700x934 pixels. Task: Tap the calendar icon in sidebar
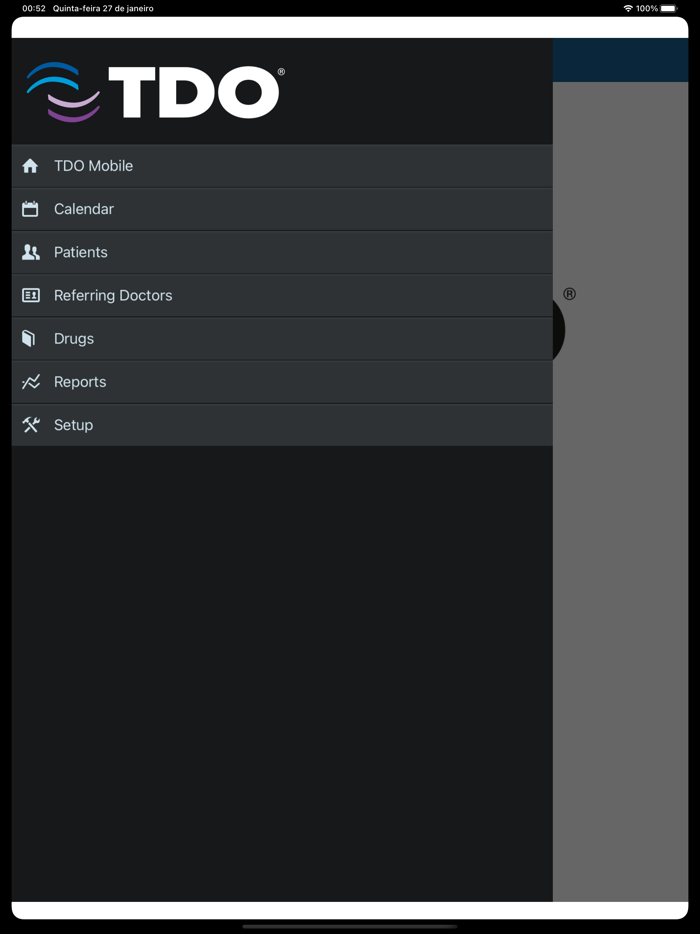point(30,209)
